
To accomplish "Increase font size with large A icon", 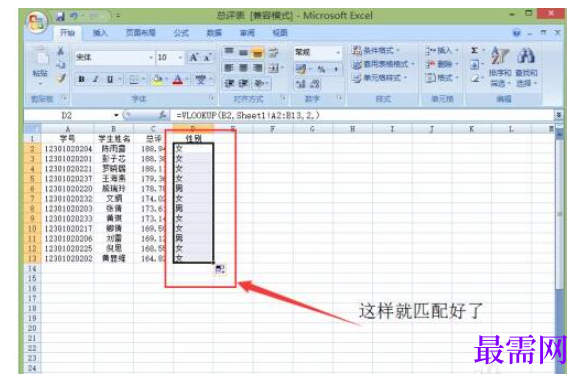I will [x=194, y=57].
